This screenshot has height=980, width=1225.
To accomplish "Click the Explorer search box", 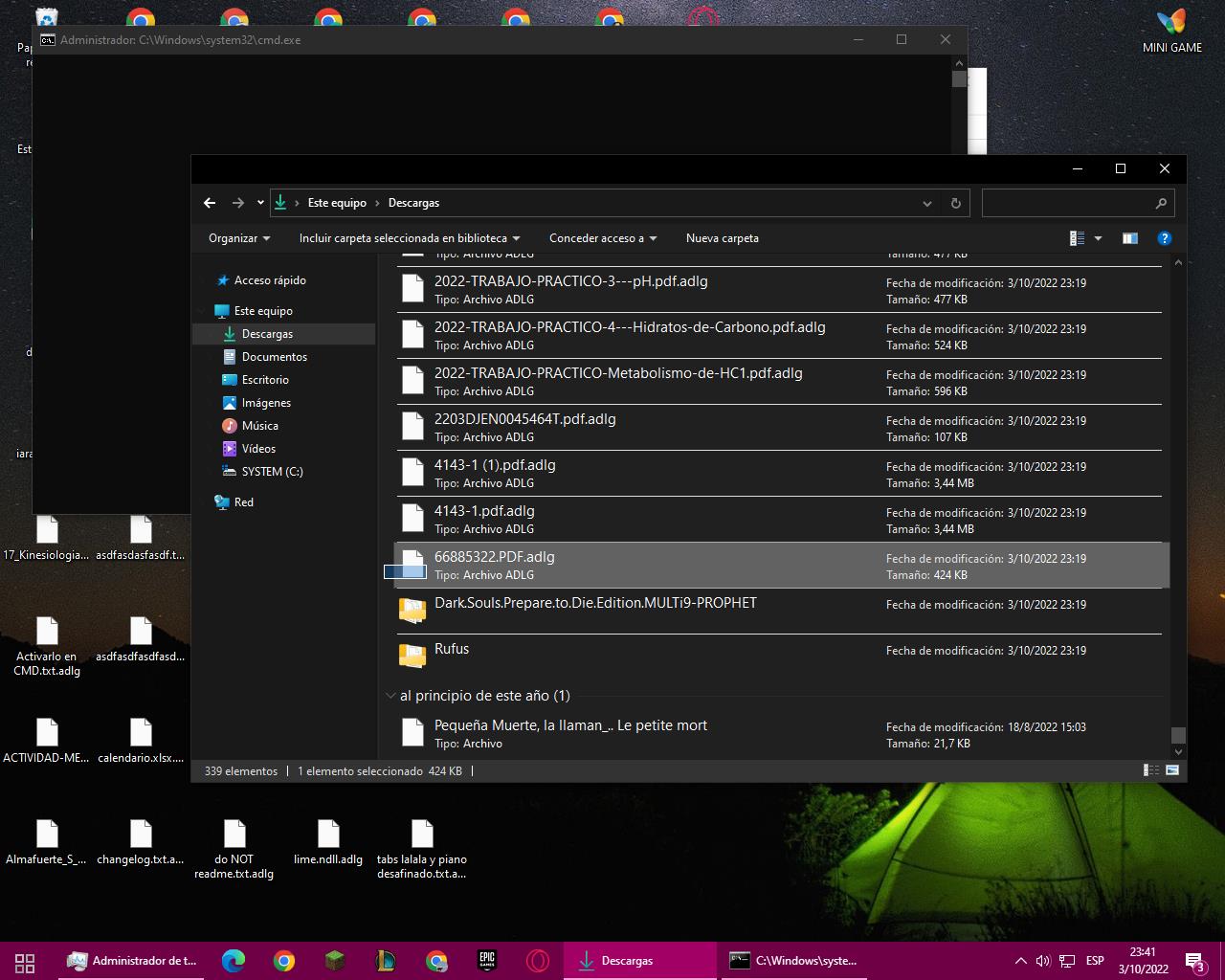I will point(1067,203).
